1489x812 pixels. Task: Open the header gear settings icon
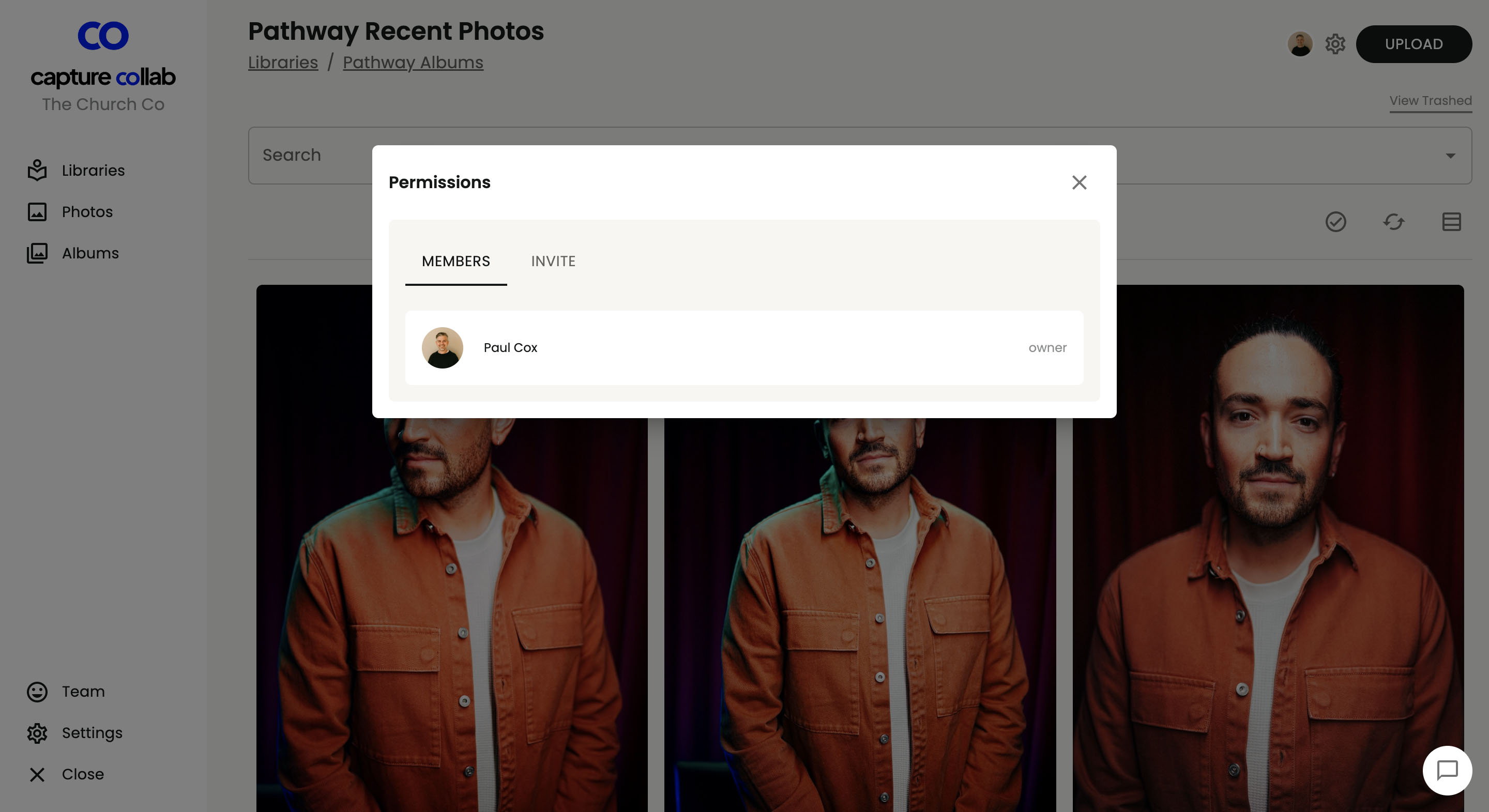1334,44
